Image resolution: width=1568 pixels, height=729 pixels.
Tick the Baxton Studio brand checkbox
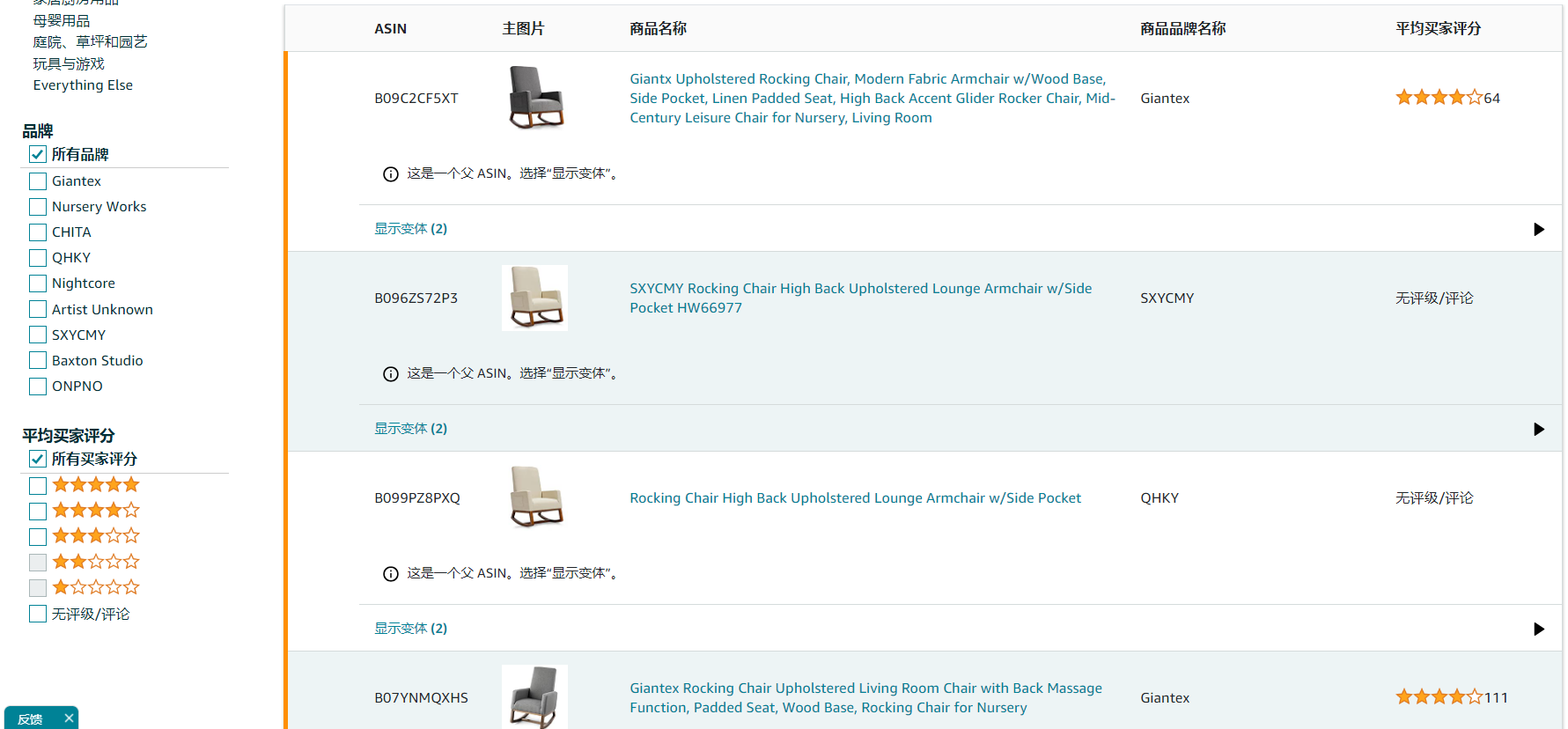38,361
